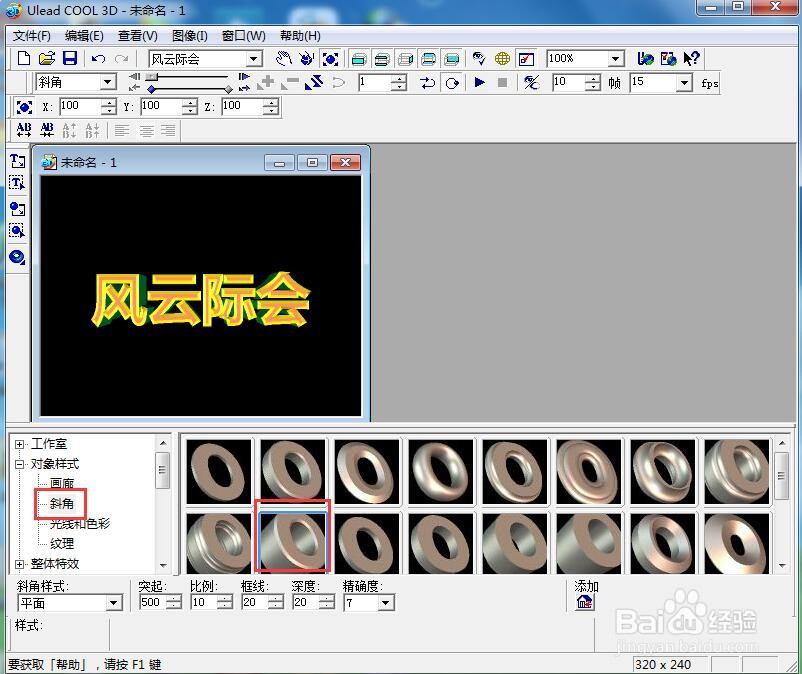Expand the 工作室 tree node

pos(19,444)
